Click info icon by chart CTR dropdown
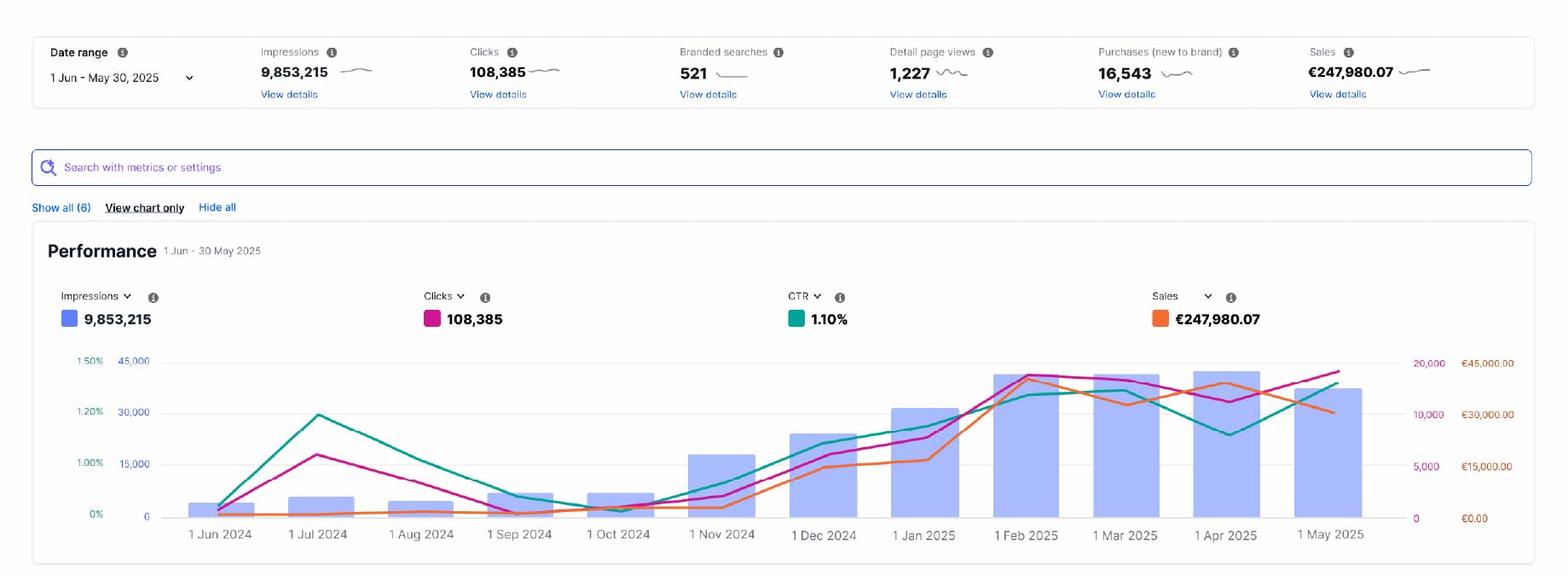 pos(840,298)
